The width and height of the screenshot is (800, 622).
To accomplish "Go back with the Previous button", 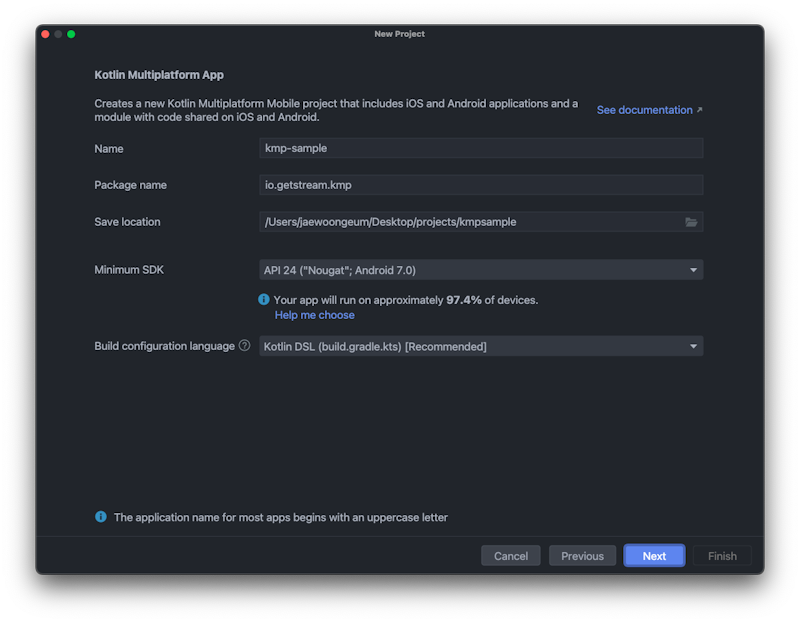I will [x=582, y=556].
